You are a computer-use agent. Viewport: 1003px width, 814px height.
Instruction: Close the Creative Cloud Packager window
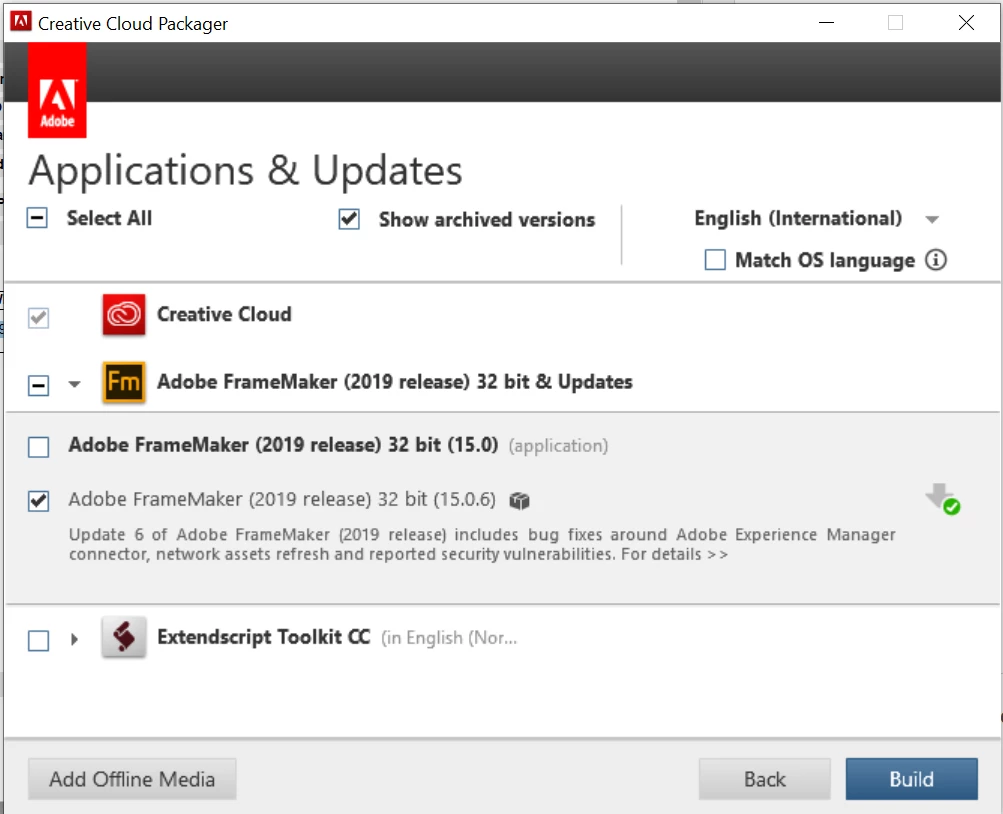click(967, 22)
